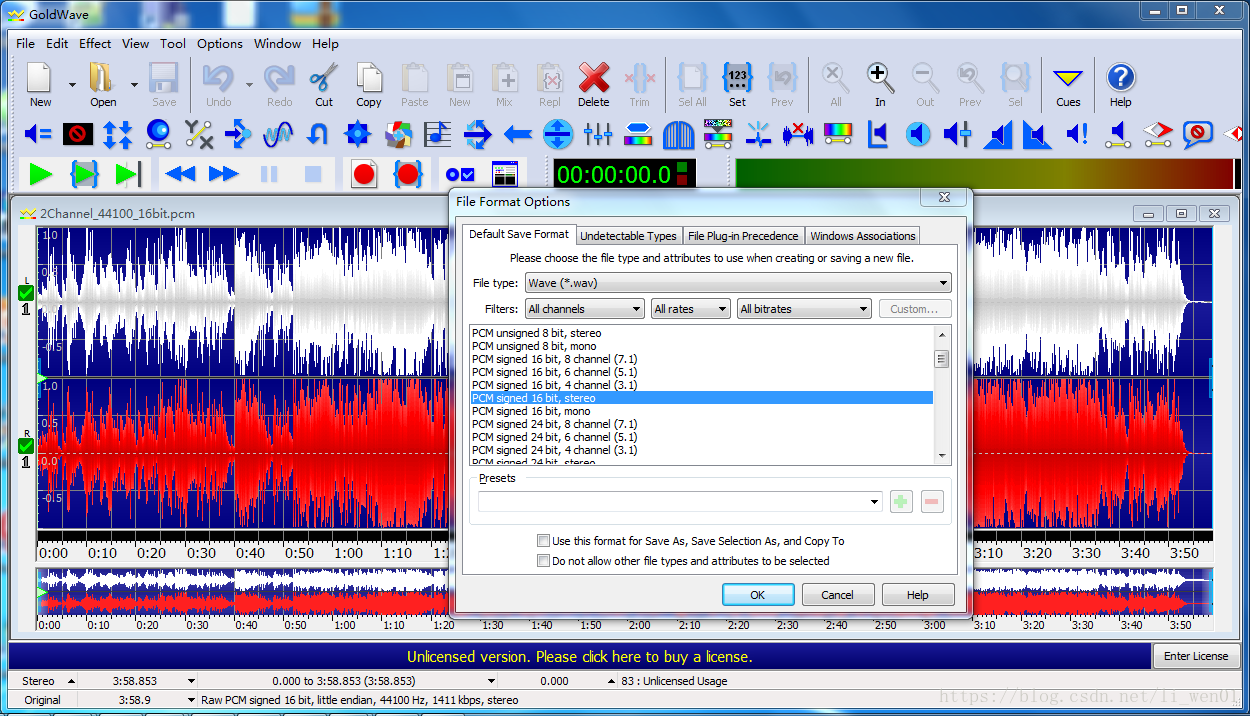The image size is (1250, 716).
Task: Switch to the Undetectable Types tab
Action: pos(628,236)
